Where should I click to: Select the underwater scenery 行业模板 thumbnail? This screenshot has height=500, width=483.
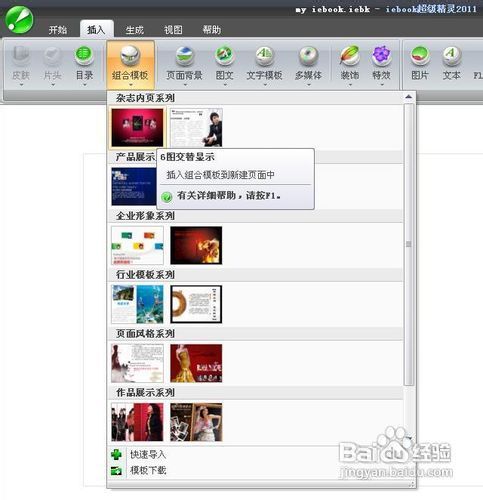[137, 304]
